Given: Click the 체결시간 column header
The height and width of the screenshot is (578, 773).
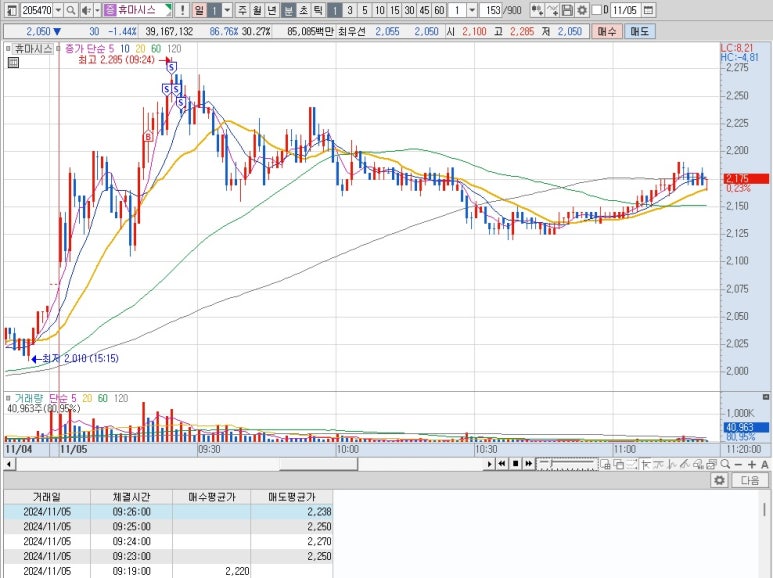Looking at the screenshot, I should [131, 497].
